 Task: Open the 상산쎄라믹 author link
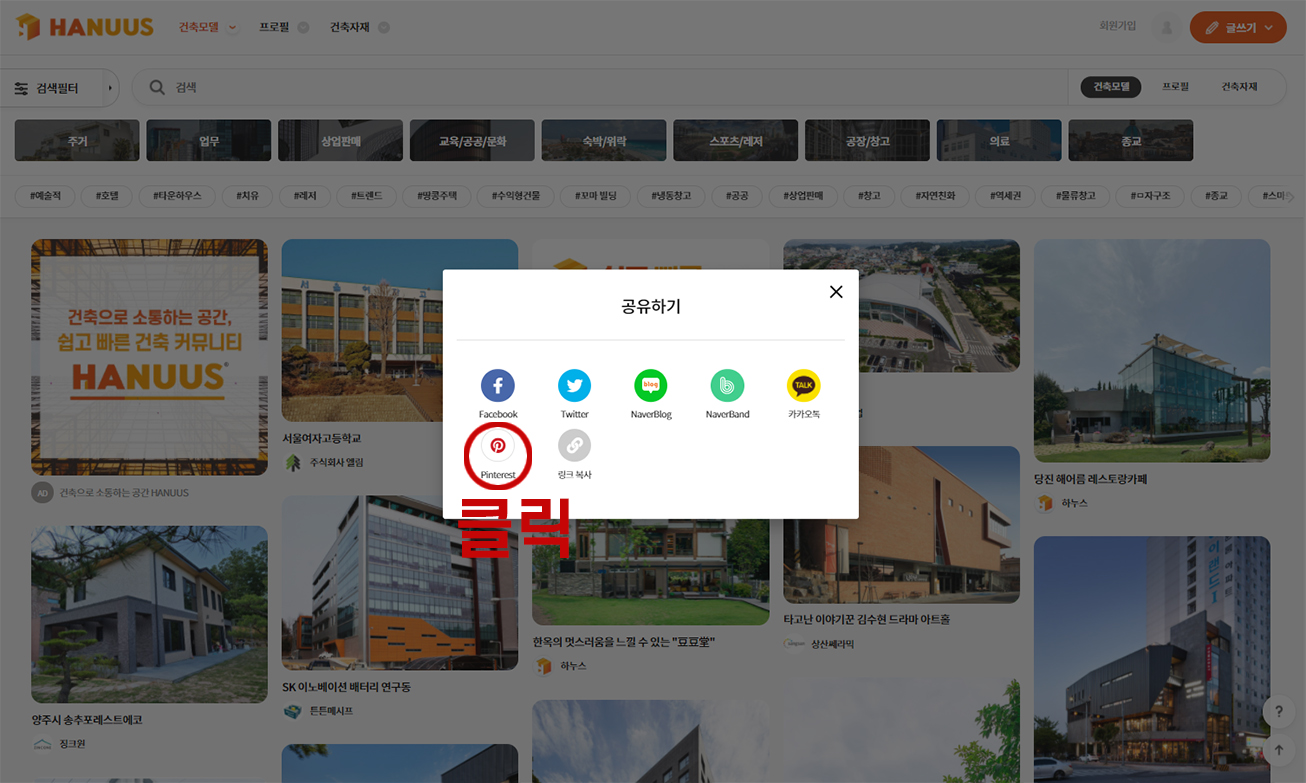(x=834, y=644)
